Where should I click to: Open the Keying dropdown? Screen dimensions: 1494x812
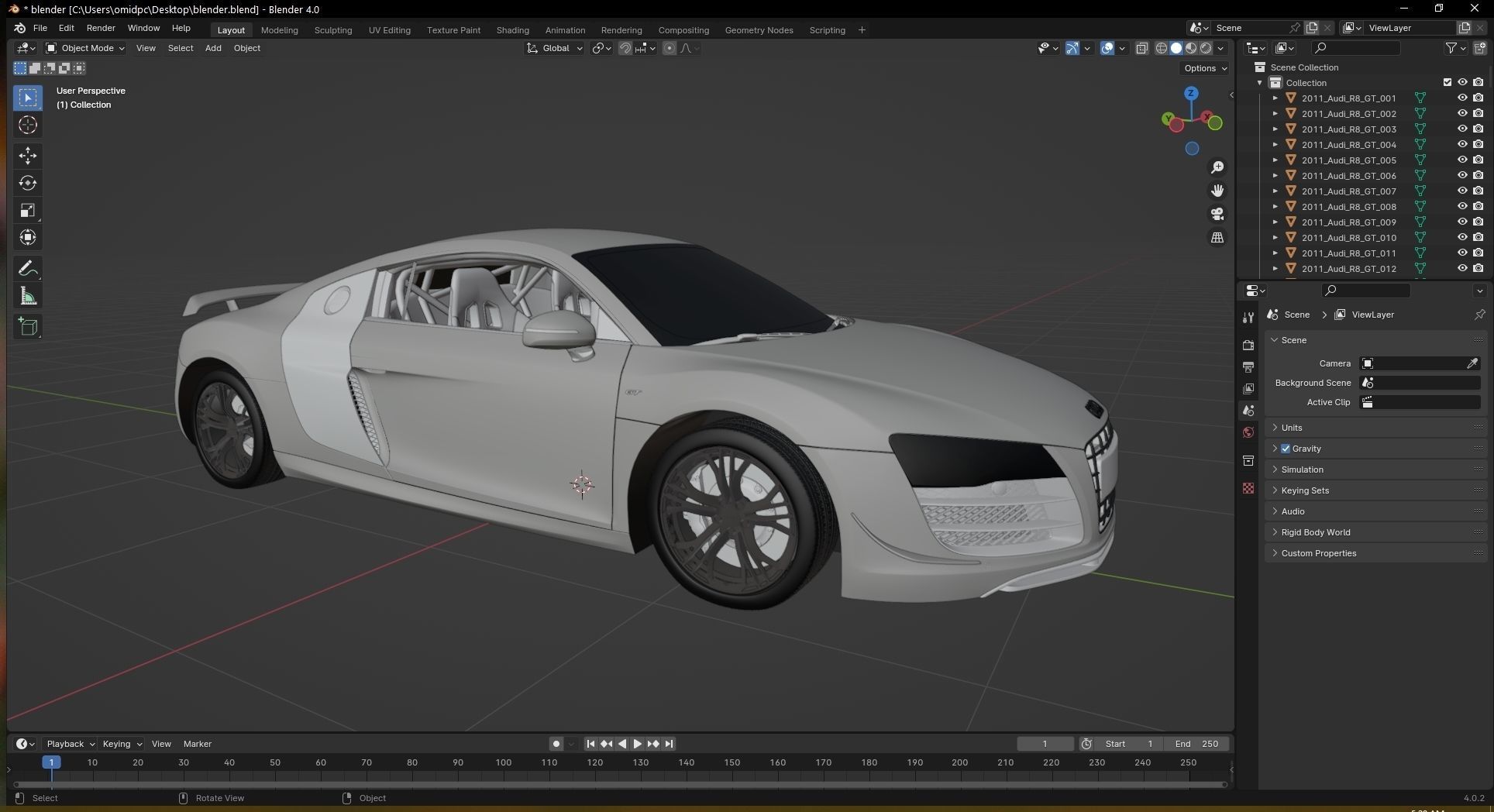tap(122, 744)
